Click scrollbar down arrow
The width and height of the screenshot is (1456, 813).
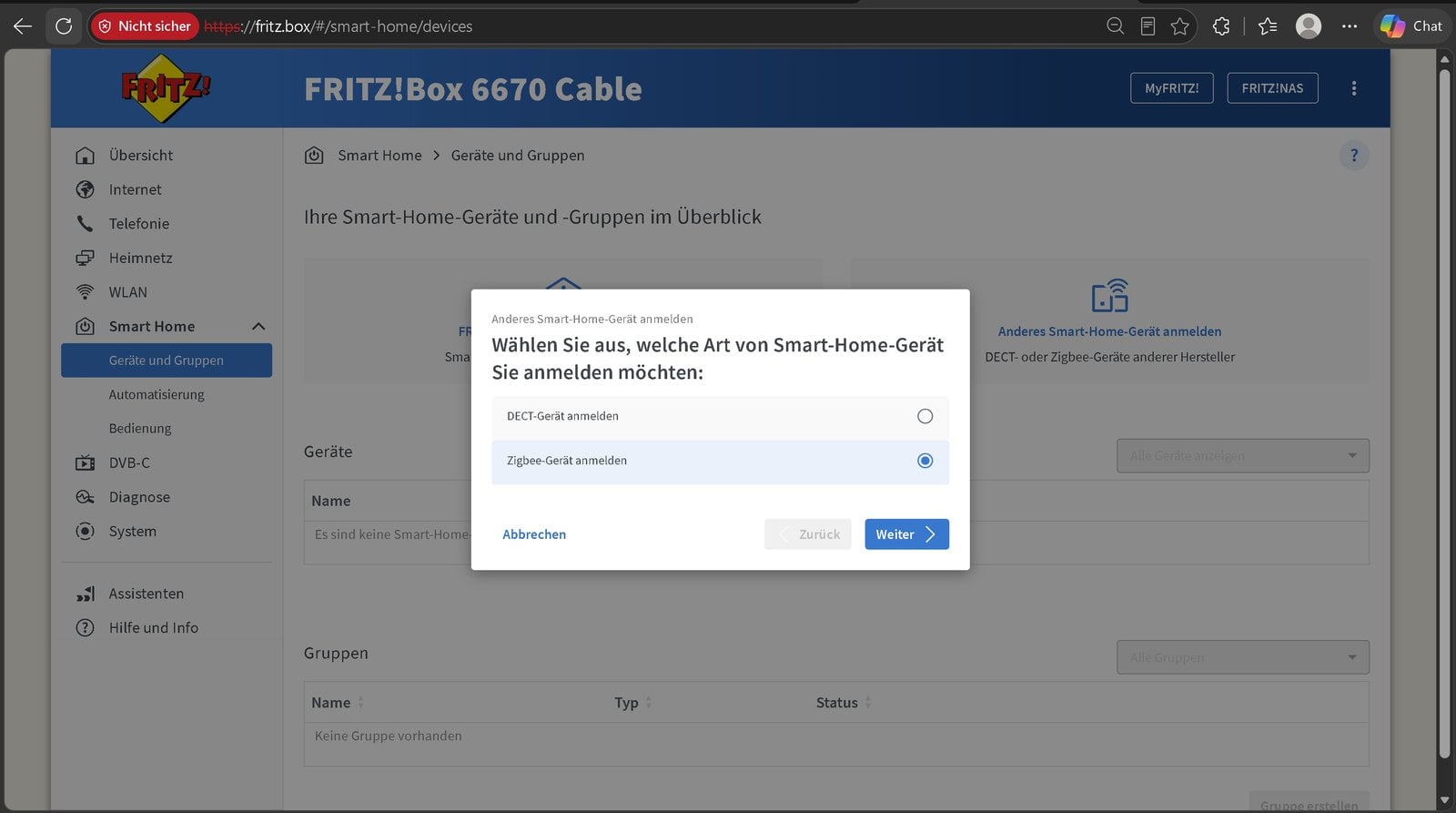click(1444, 801)
